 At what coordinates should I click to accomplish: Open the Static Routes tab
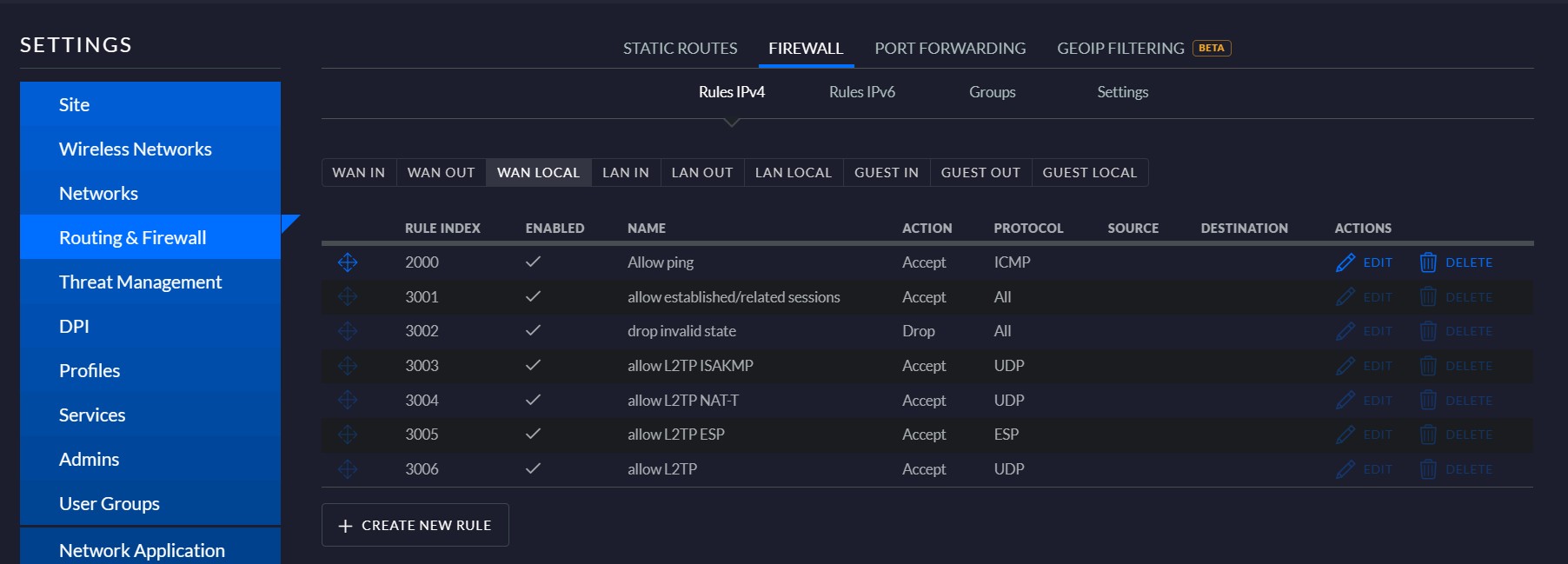tap(680, 49)
